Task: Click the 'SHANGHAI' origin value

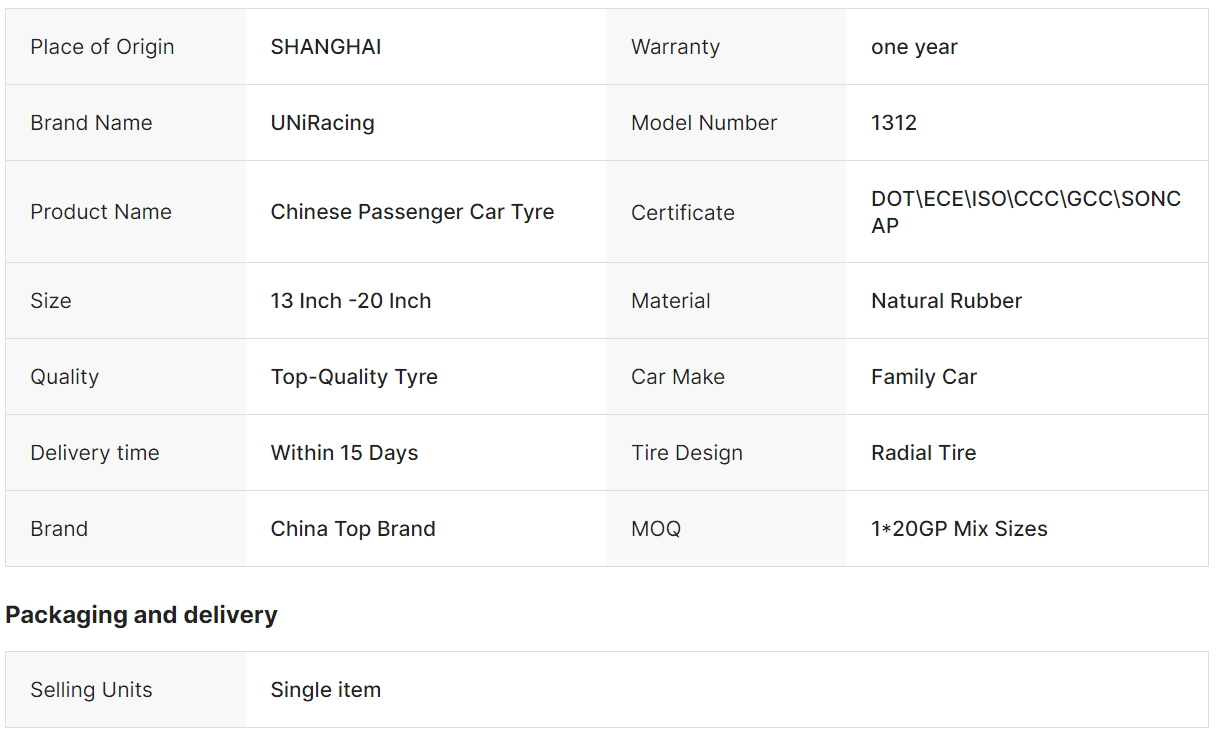Action: click(326, 47)
